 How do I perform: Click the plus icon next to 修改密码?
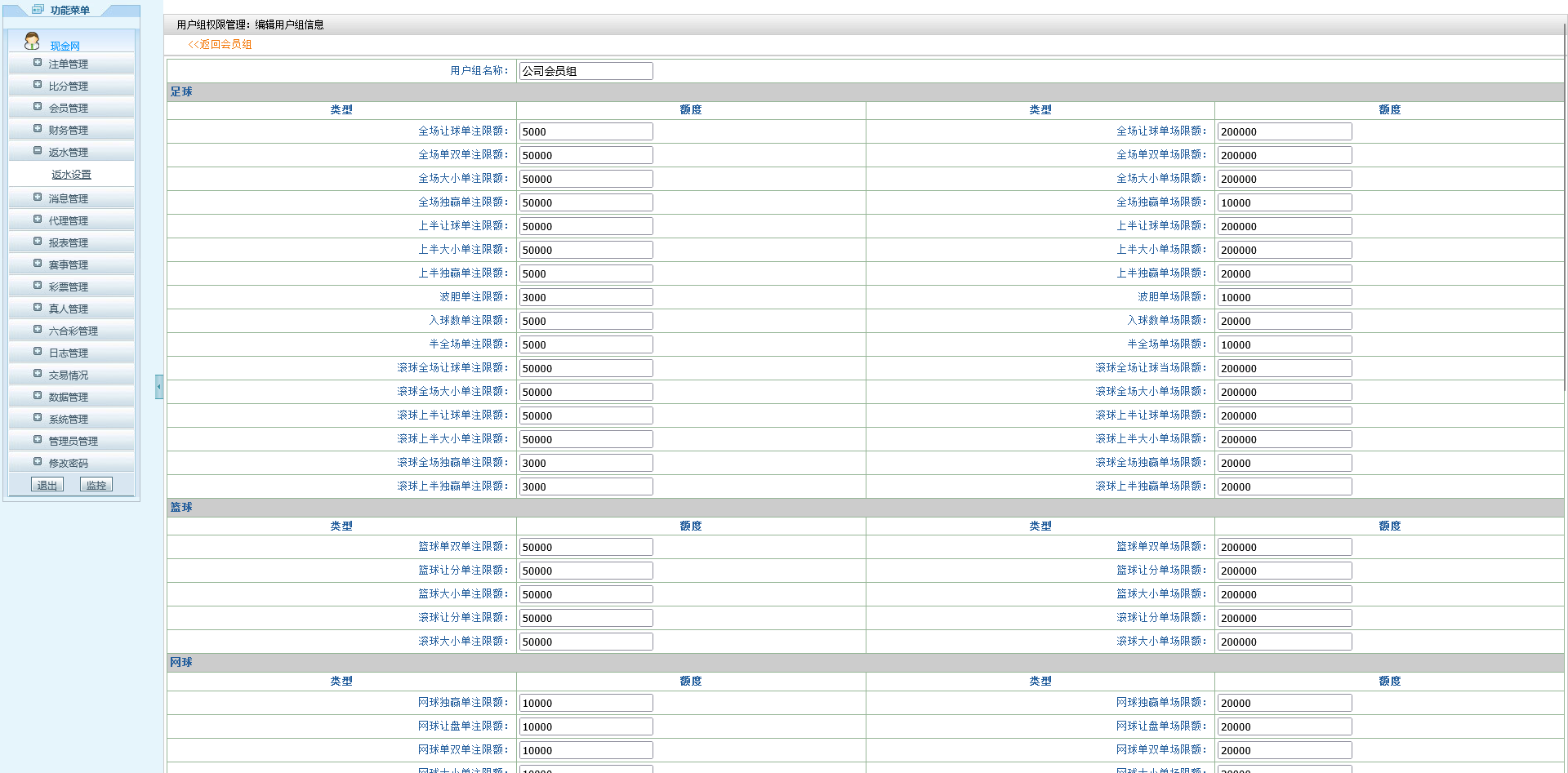tap(38, 462)
